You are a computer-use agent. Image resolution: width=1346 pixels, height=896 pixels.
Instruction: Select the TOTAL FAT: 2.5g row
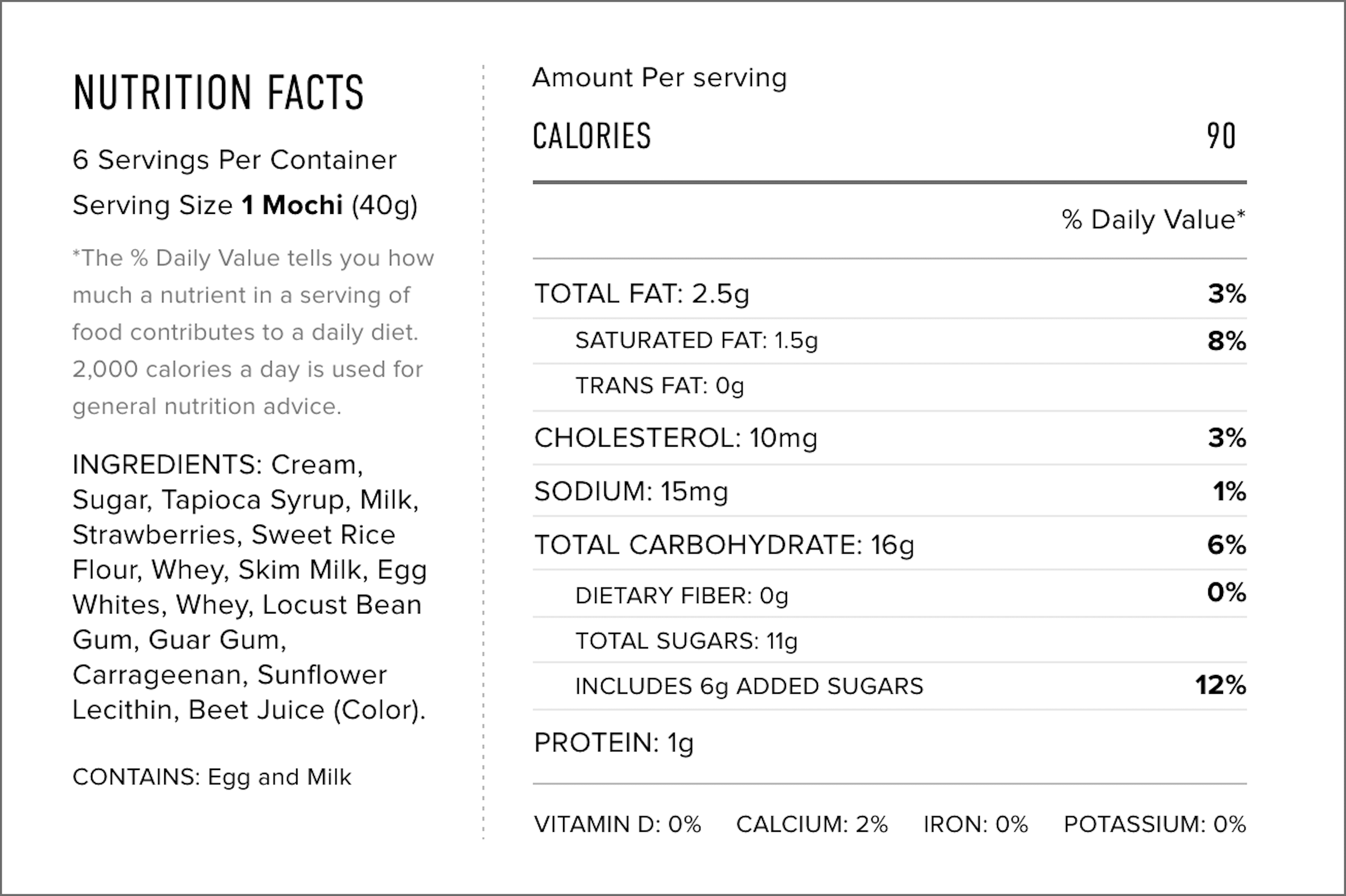[x=641, y=294]
